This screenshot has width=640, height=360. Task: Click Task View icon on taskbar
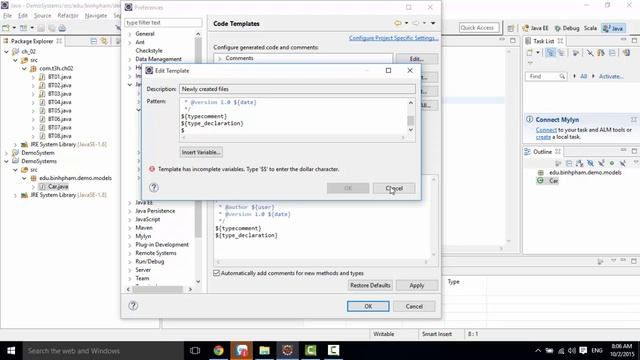pos(195,351)
